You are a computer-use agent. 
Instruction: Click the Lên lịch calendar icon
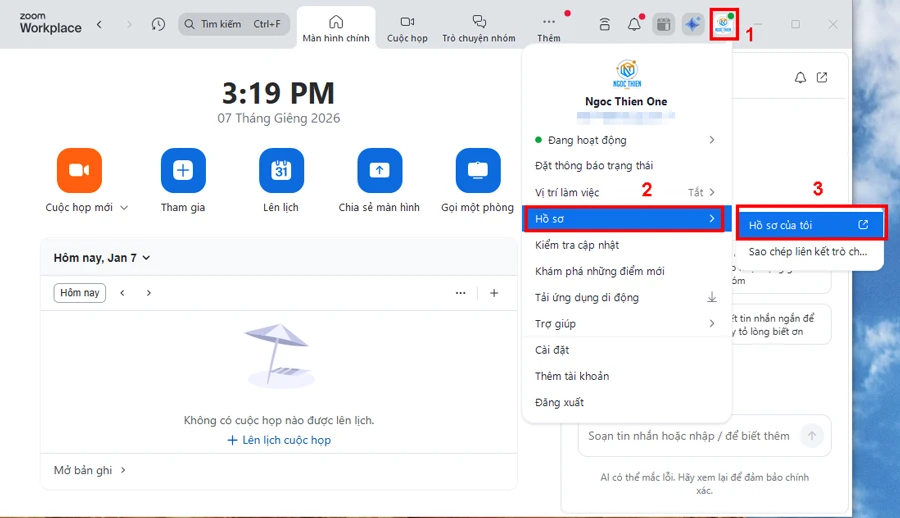(281, 170)
